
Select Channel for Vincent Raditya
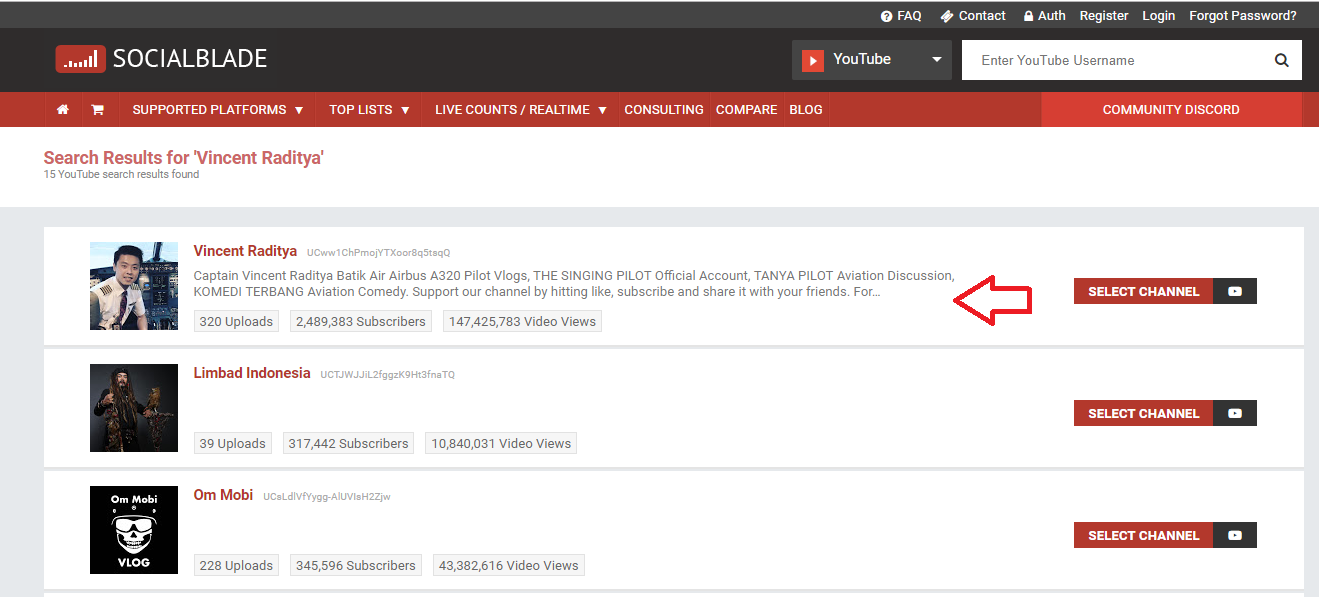[x=1143, y=291]
